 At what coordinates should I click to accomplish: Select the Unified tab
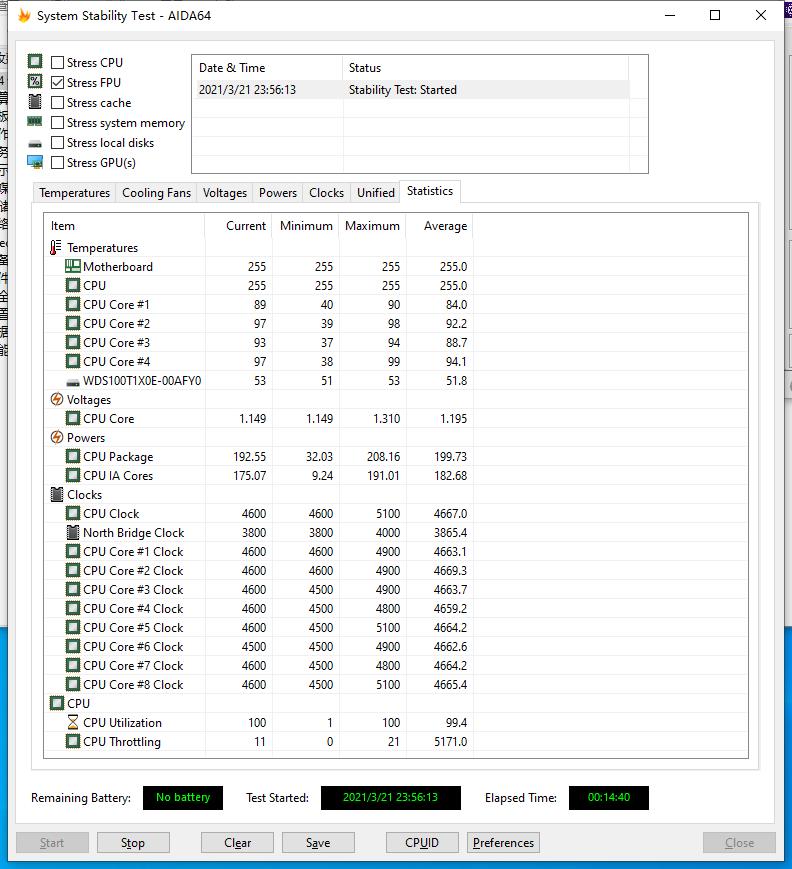[376, 193]
